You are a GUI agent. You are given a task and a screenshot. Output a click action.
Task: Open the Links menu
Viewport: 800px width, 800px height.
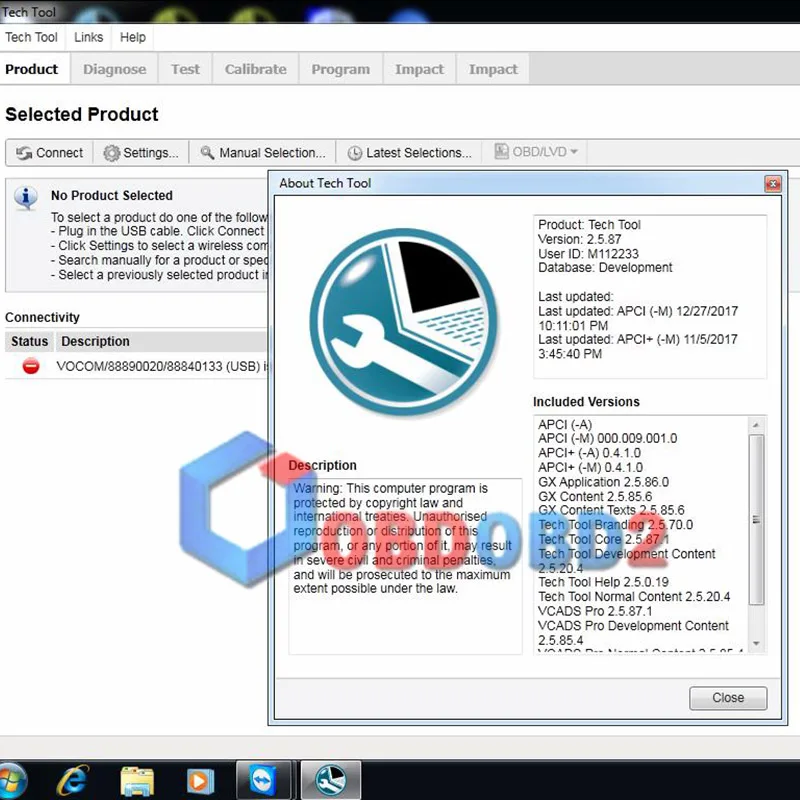click(x=88, y=37)
